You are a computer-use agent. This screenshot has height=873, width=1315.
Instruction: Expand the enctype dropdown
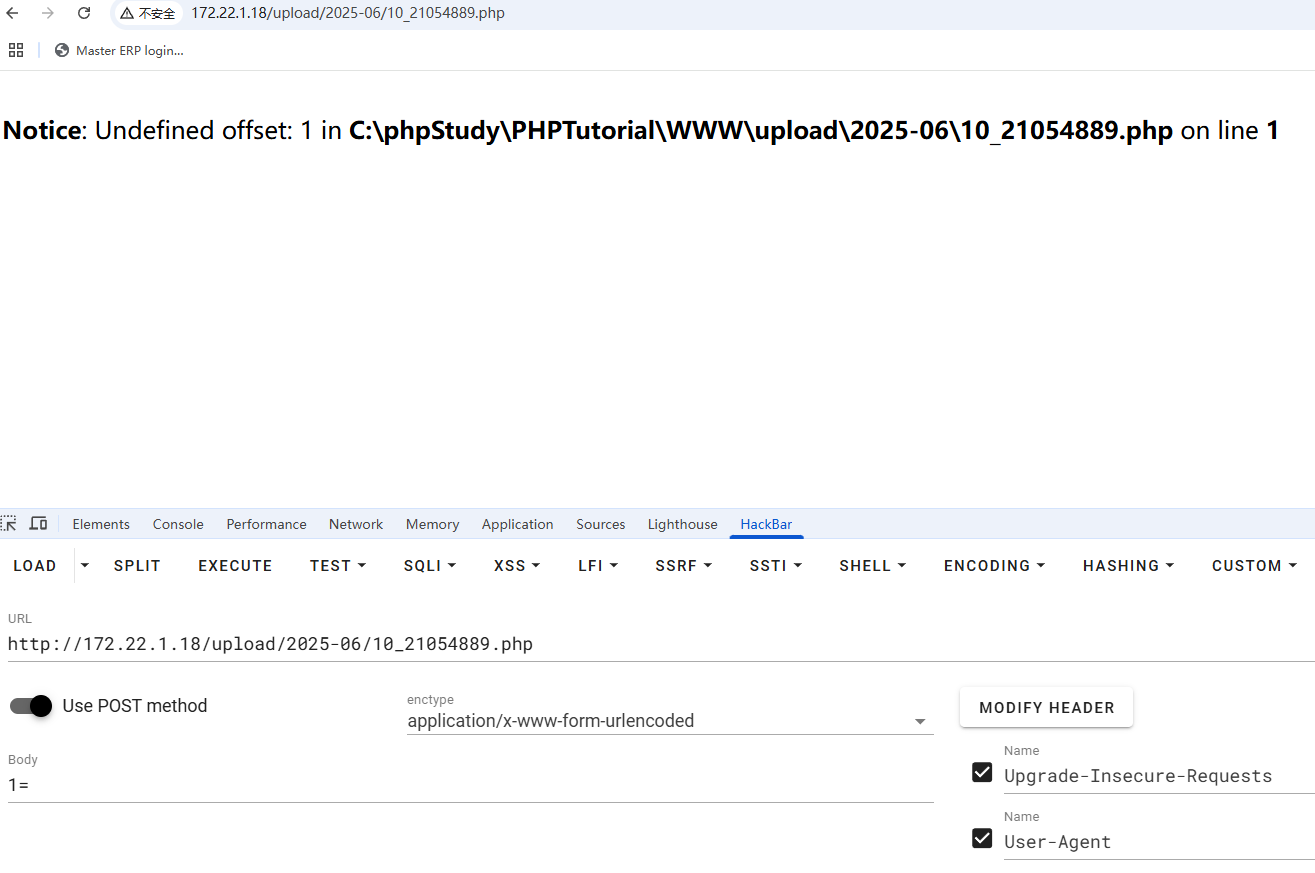tap(920, 722)
